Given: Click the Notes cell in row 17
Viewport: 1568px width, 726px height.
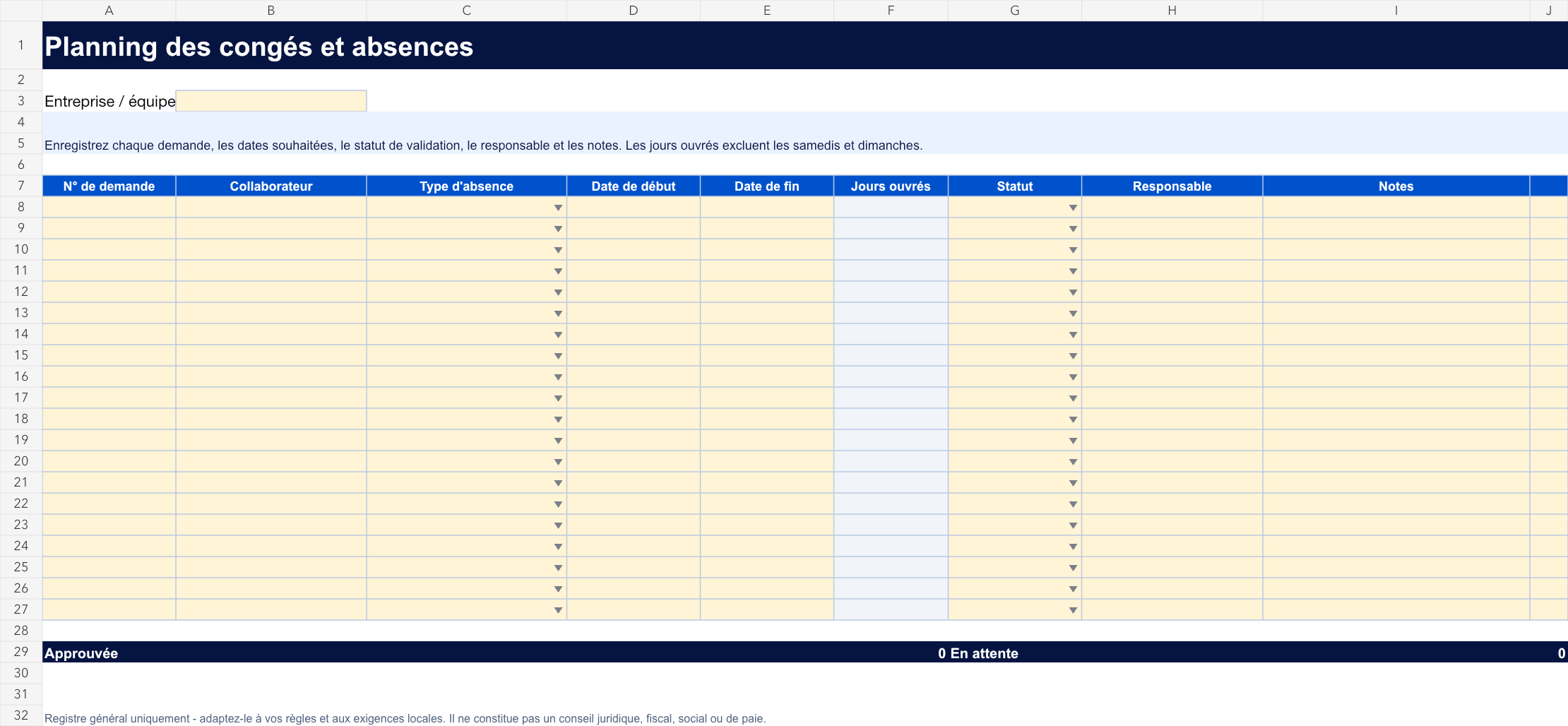Looking at the screenshot, I should pyautogui.click(x=1396, y=398).
